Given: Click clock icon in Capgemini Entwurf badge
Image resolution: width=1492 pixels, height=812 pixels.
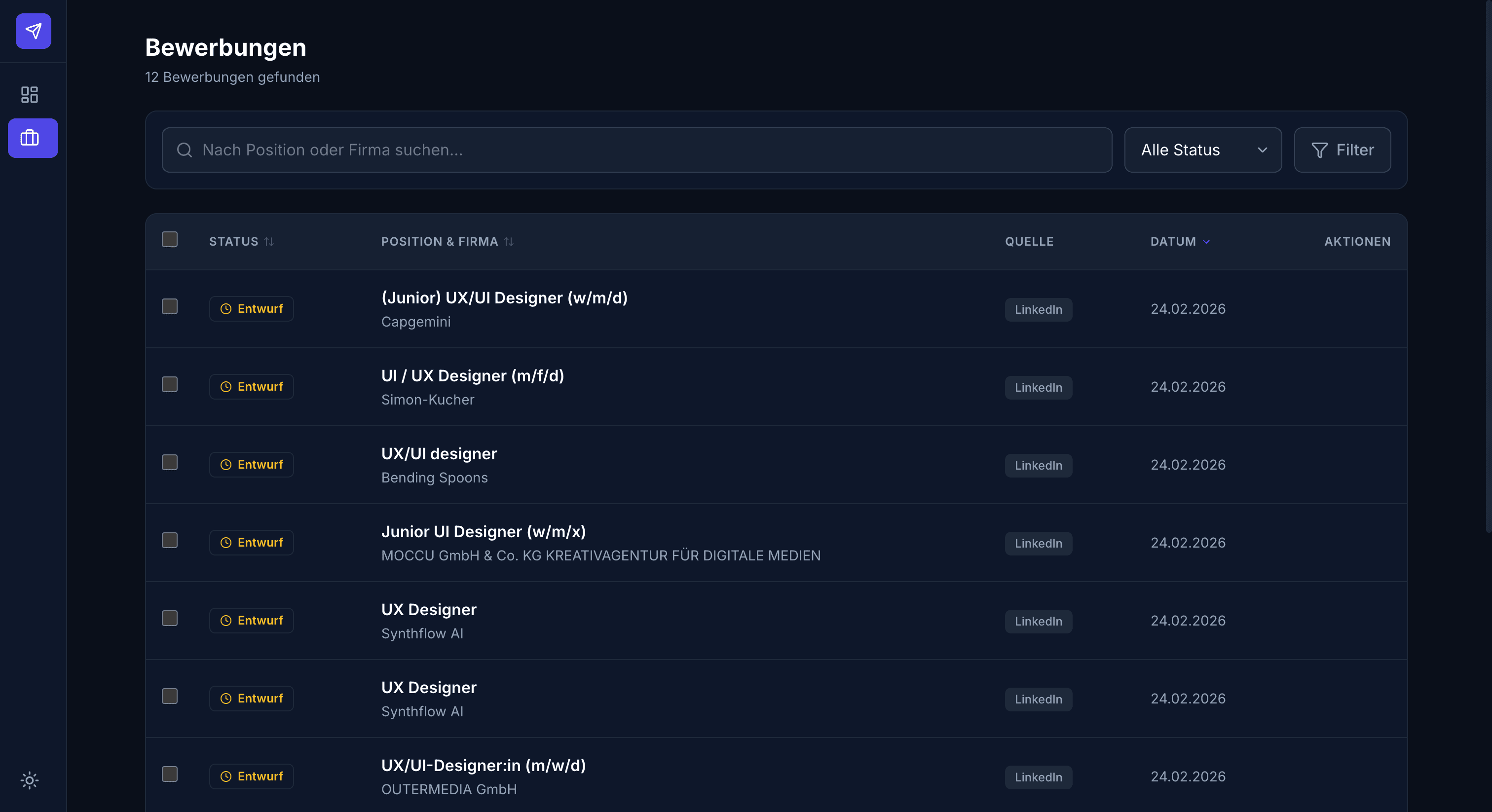Looking at the screenshot, I should coord(226,309).
